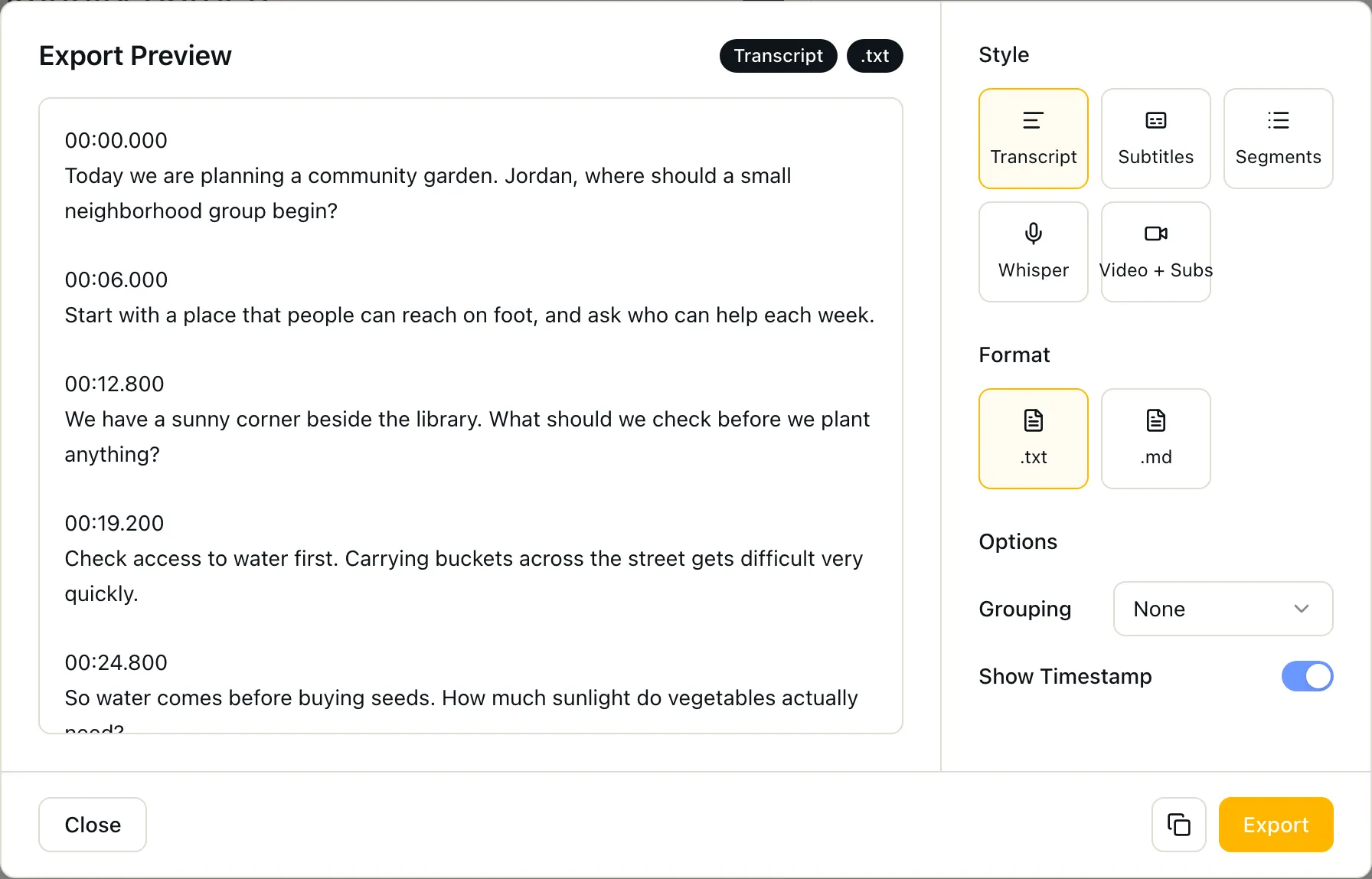Switch format to .md

1155,439
